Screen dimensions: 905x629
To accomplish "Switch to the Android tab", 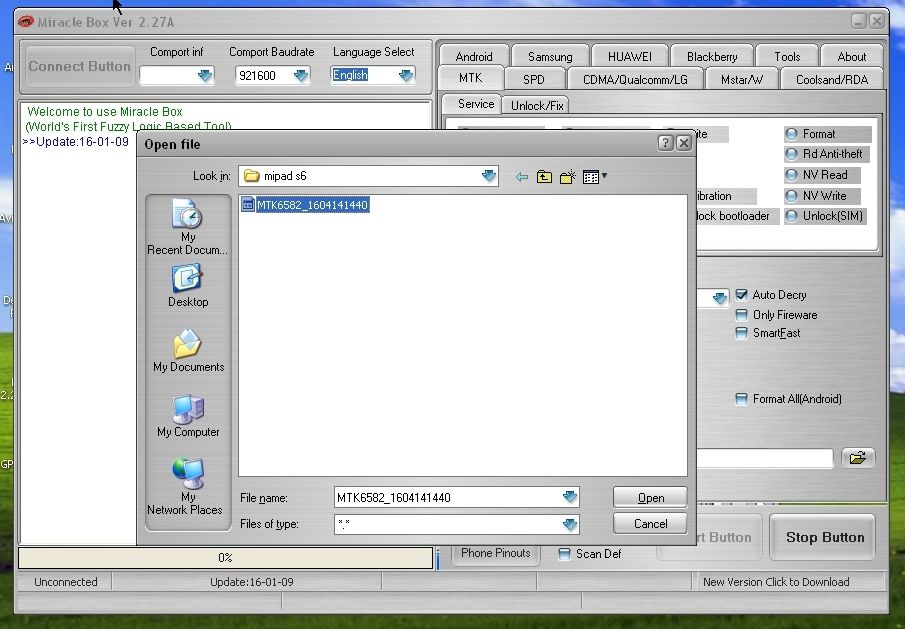I will 474,57.
